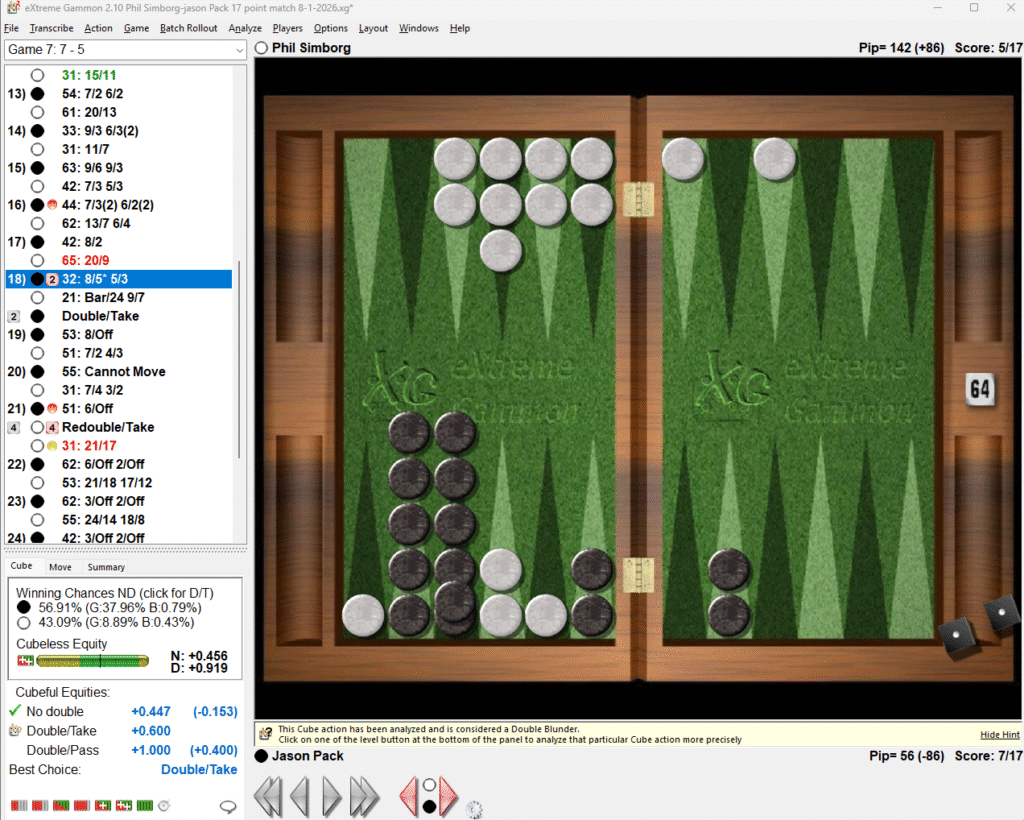Step back one move with single left arrow

pos(300,796)
